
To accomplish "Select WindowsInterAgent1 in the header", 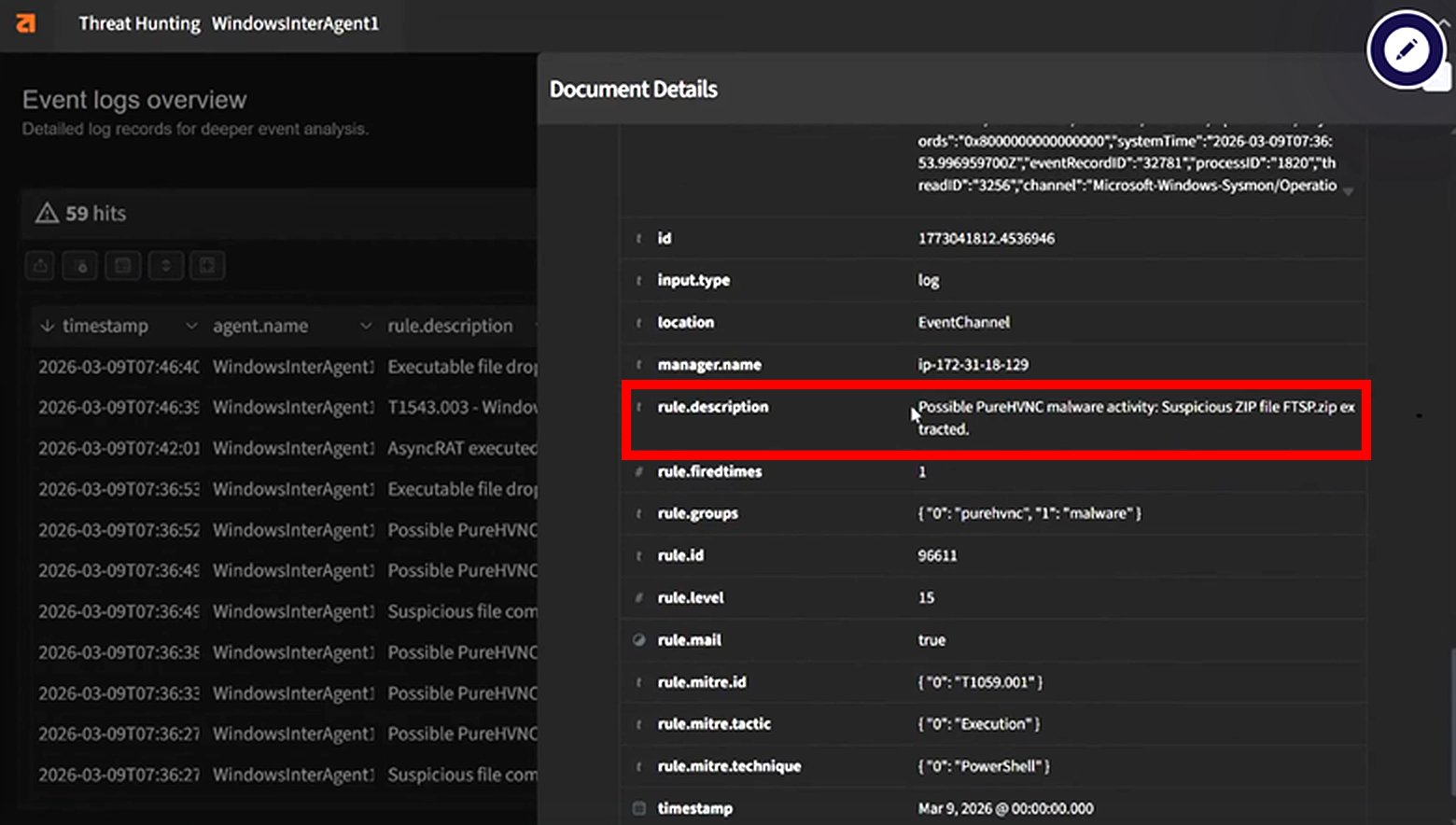I will 295,23.
